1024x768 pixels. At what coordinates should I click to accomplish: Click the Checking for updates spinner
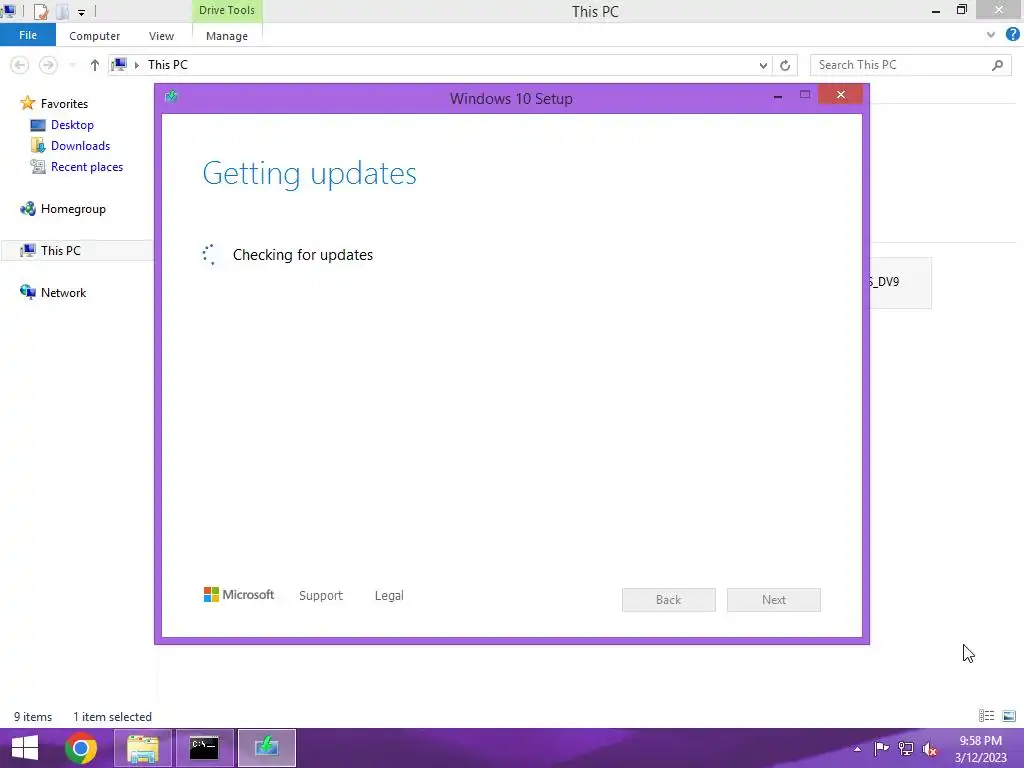point(209,255)
